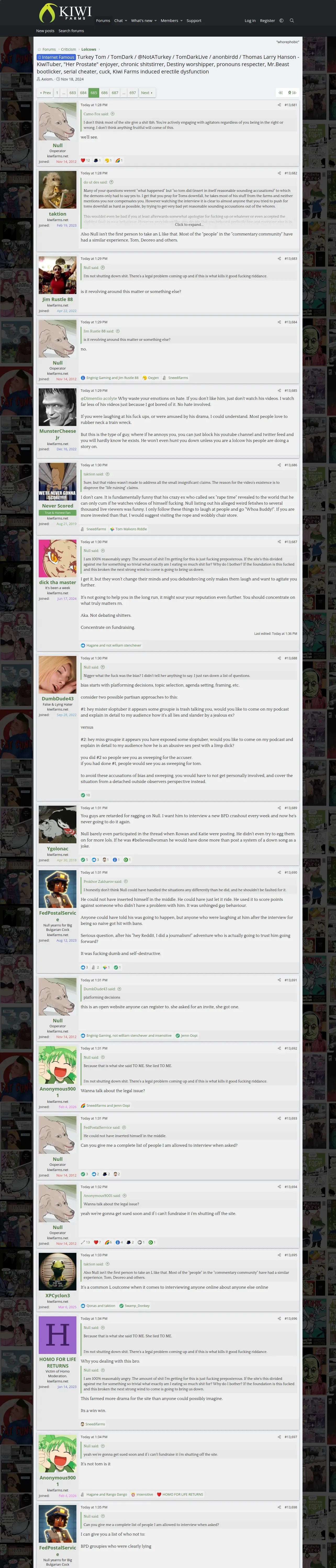Open username 'Never Scored' profile link

click(x=57, y=506)
